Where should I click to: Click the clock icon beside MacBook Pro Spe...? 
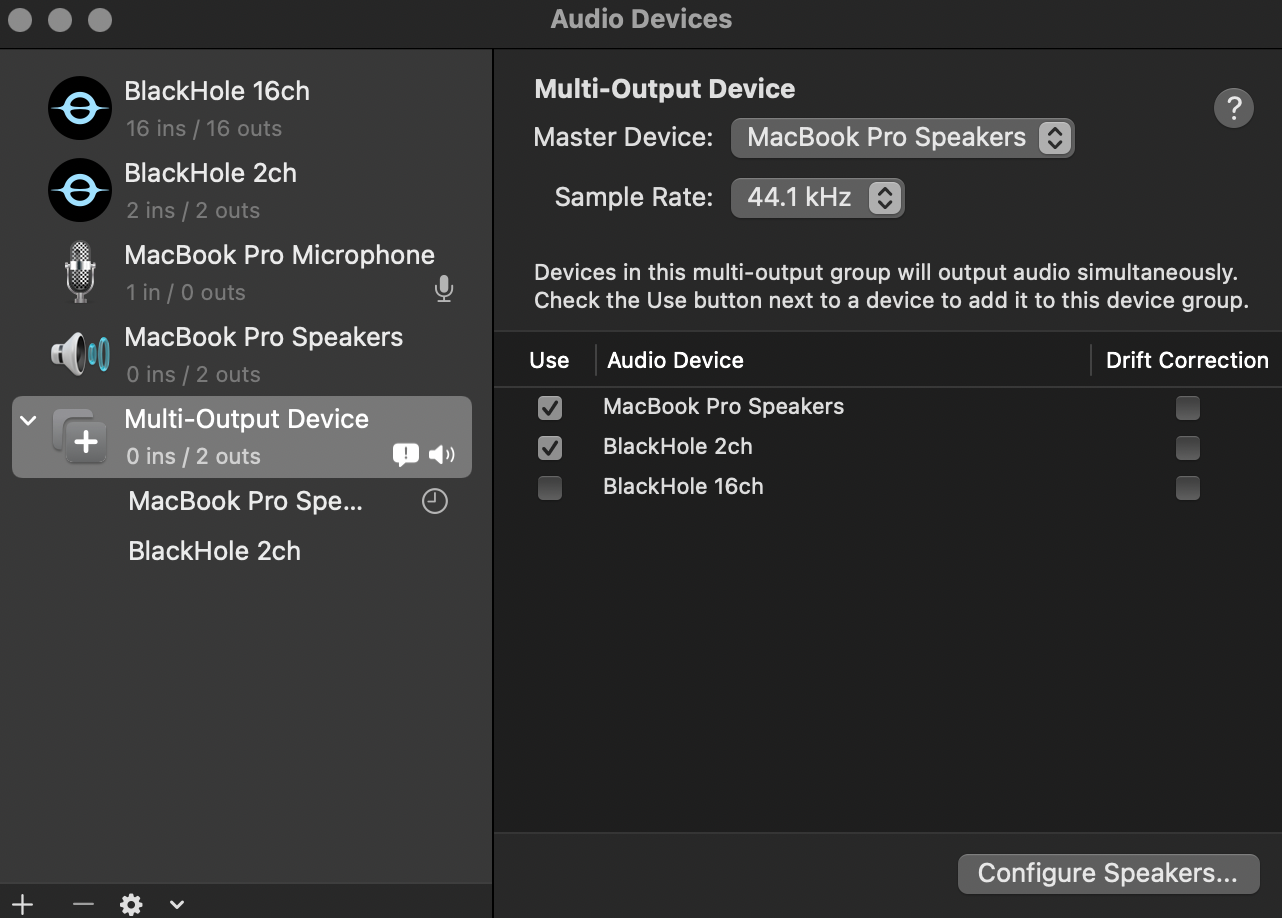click(434, 501)
